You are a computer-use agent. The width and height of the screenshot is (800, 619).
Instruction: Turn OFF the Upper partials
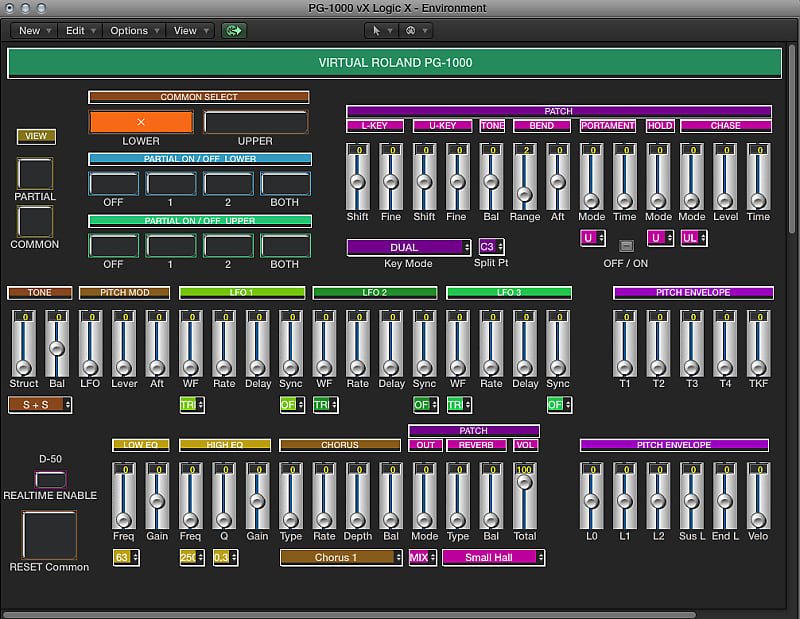click(112, 244)
